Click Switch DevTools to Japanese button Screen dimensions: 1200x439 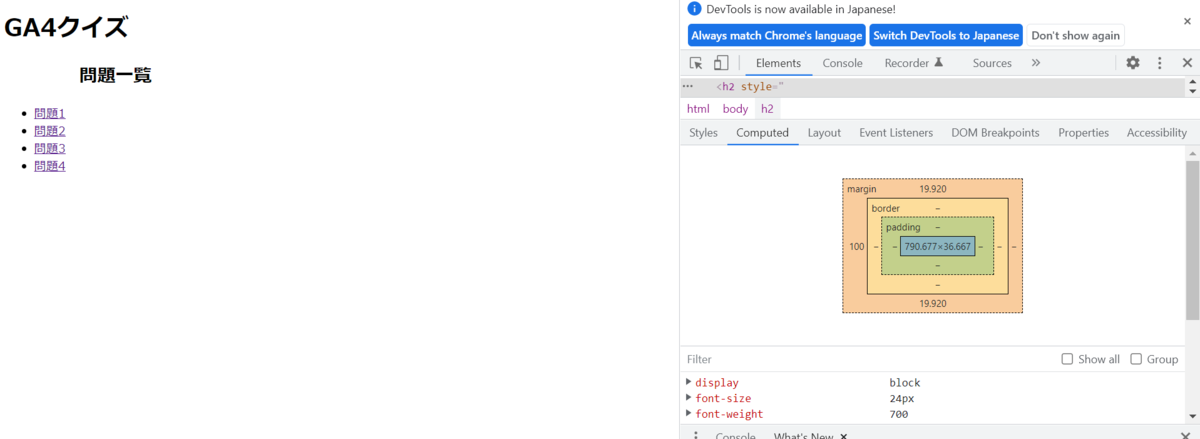click(946, 35)
